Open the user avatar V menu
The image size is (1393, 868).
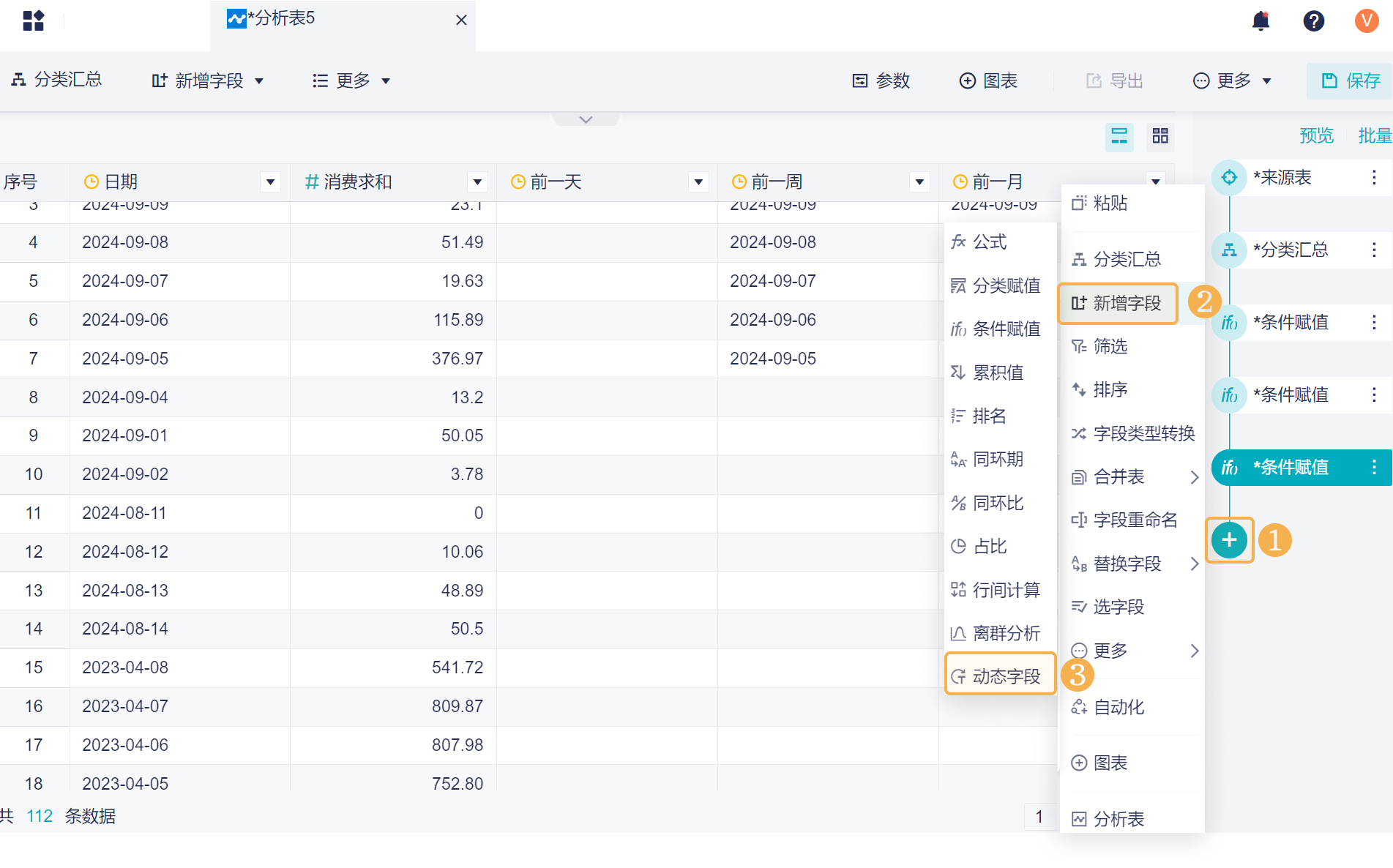(1367, 20)
